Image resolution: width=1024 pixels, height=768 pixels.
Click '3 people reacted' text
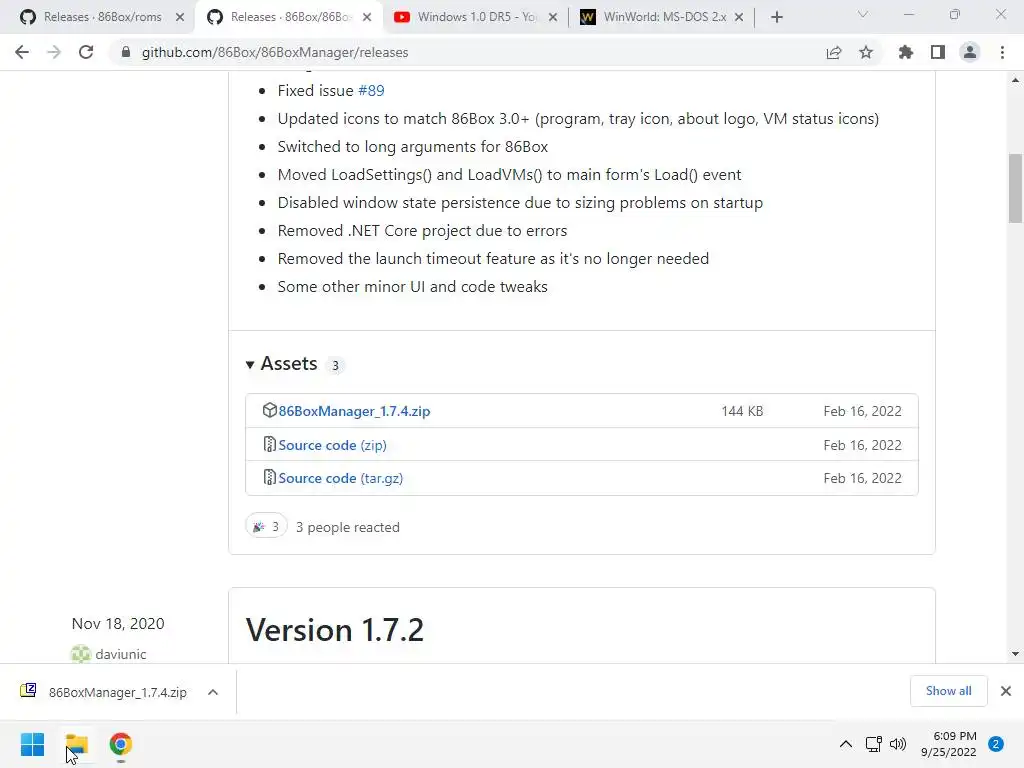347,527
